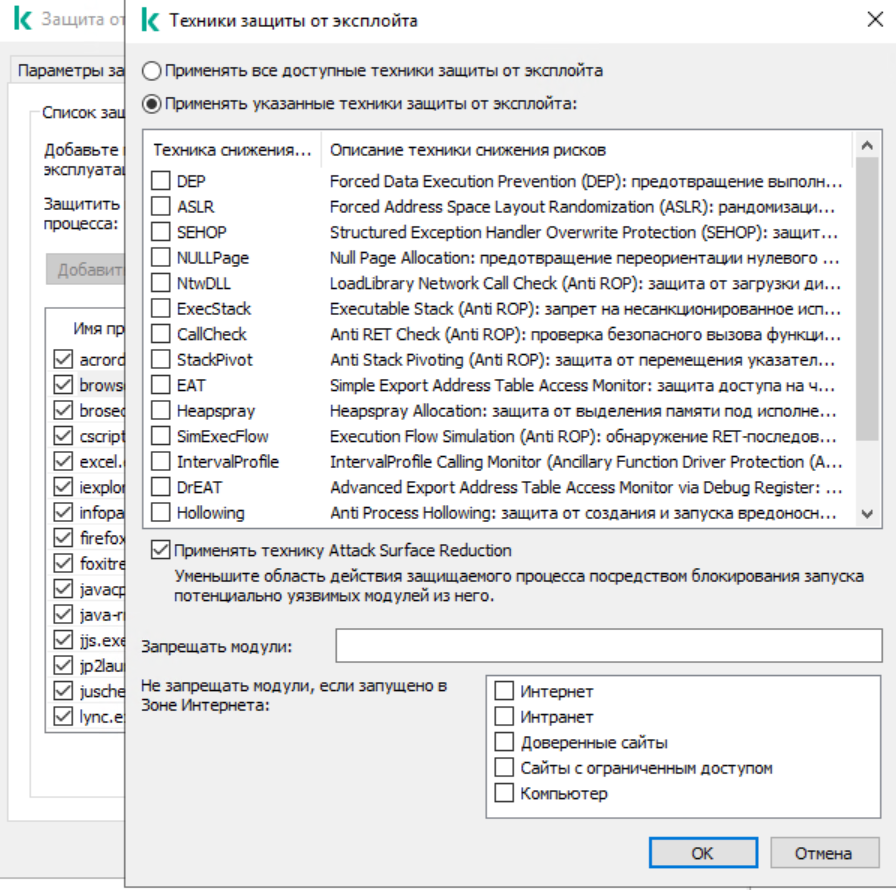Click 'Техника снижения...' column header
This screenshot has width=896, height=890.
pos(232,150)
